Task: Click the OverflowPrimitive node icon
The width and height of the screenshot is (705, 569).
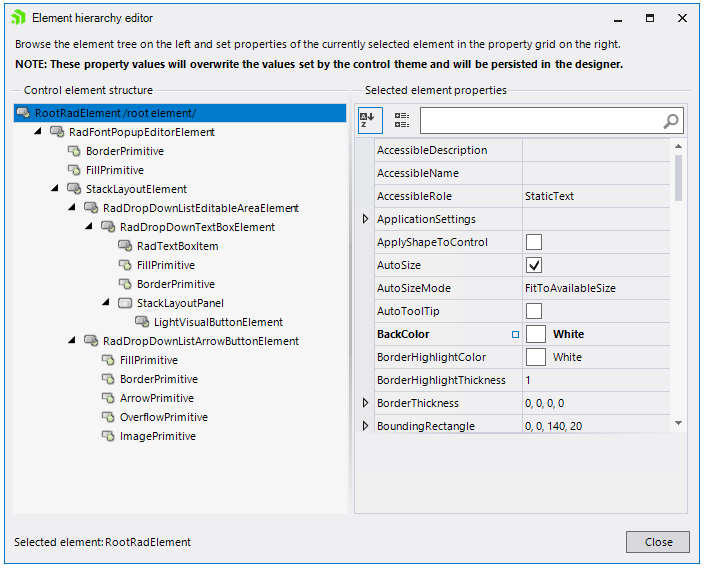Action: tap(108, 417)
